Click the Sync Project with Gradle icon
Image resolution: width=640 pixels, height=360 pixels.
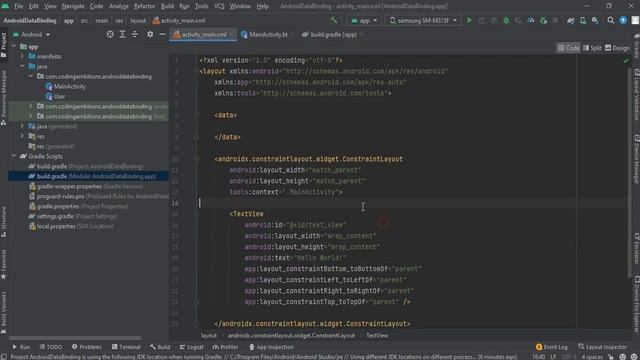tap(571, 20)
